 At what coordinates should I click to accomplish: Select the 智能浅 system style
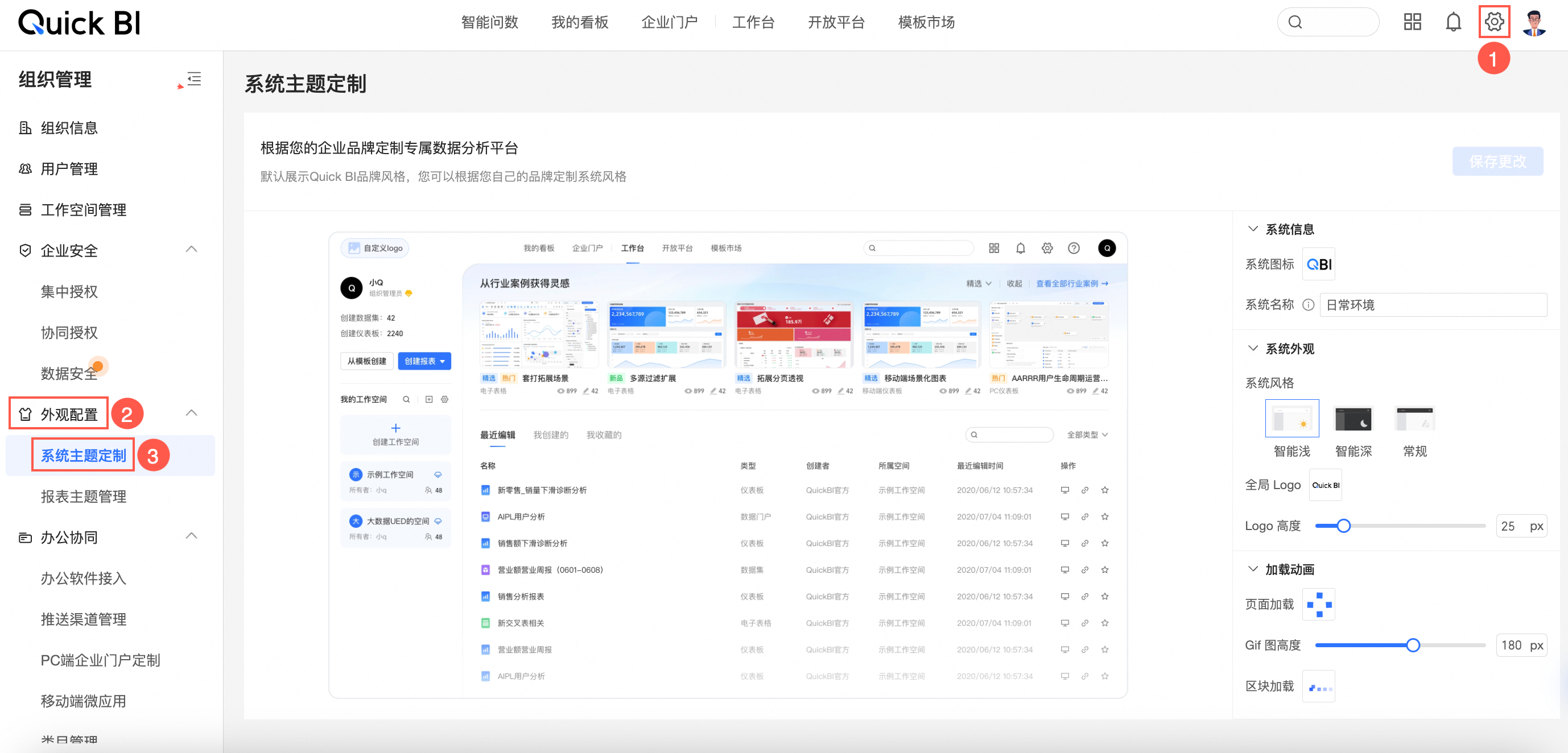point(1291,419)
